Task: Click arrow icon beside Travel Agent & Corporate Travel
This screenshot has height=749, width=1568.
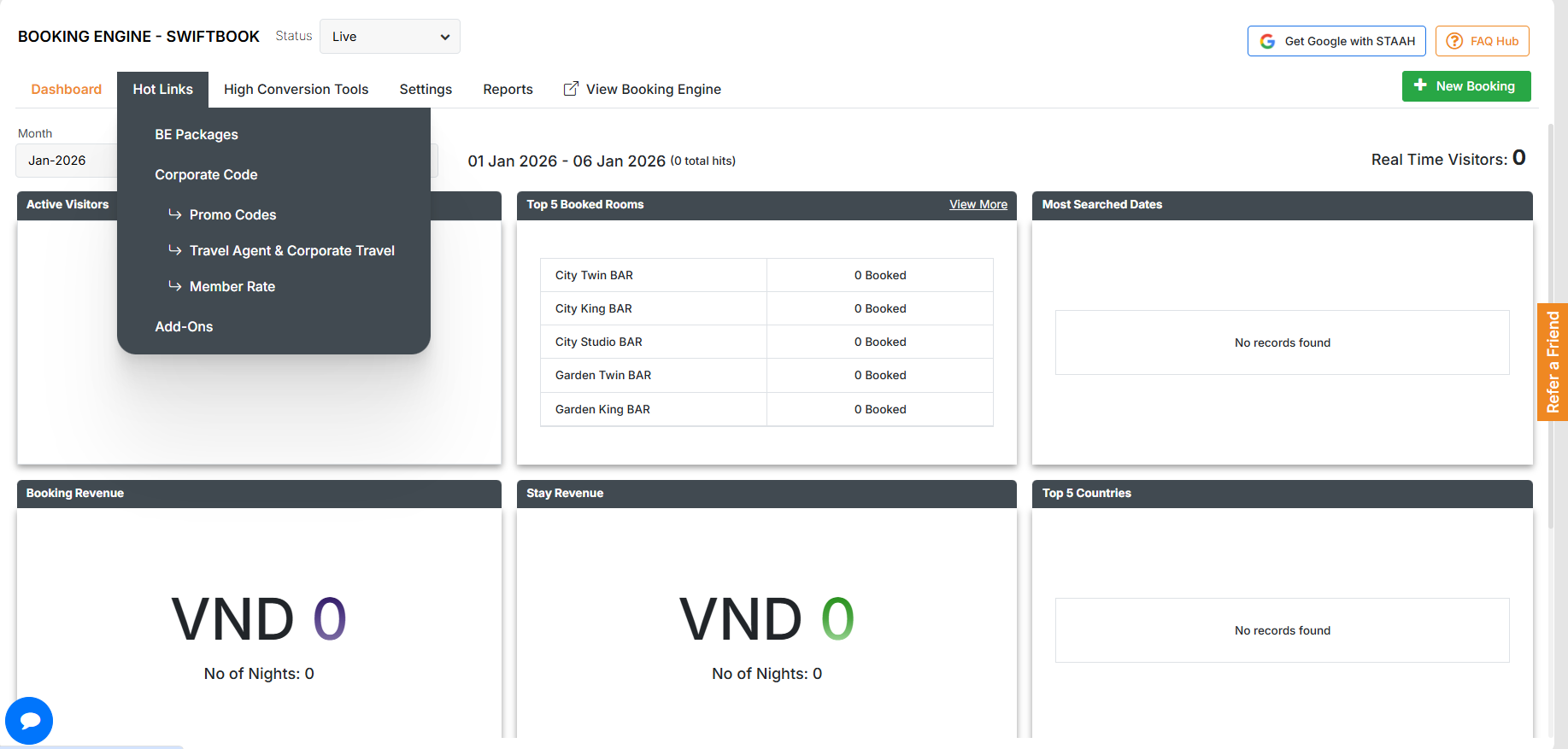Action: click(174, 250)
